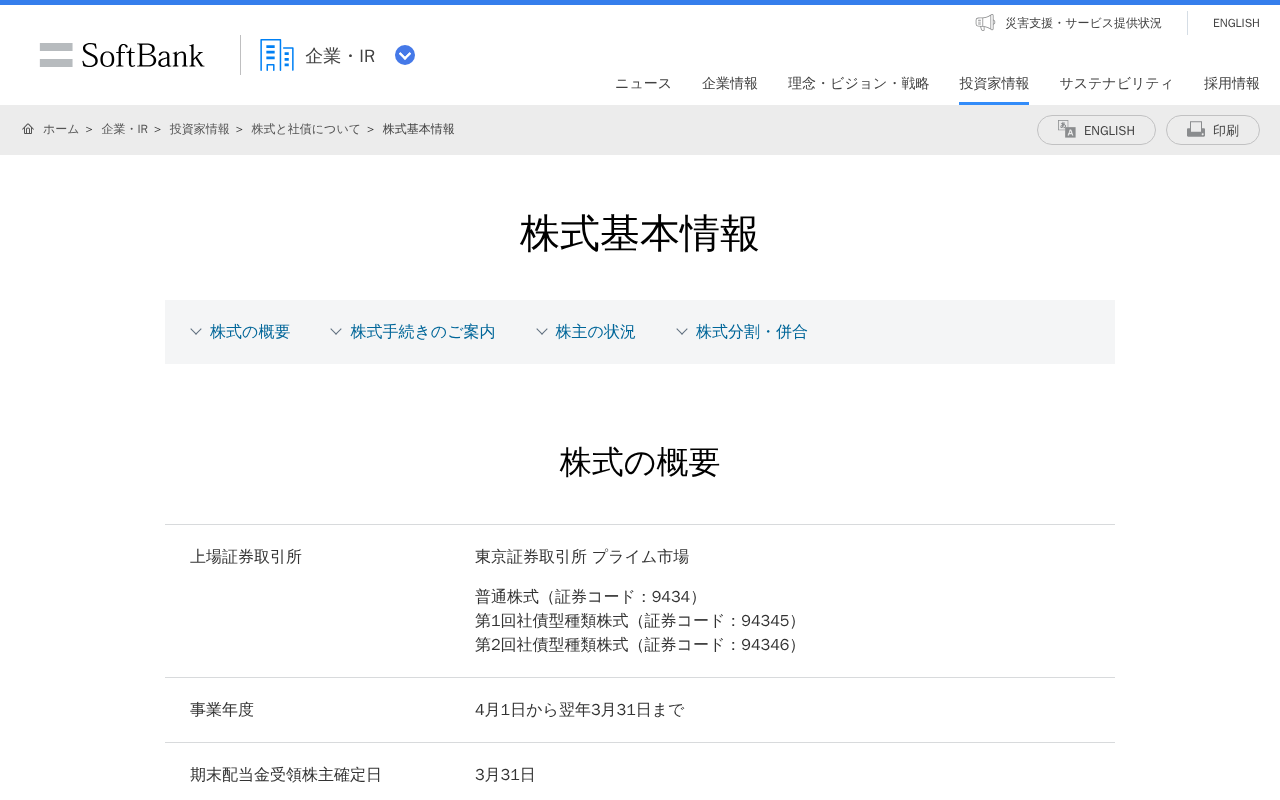Click the ENGLISH translate button in the breadcrumb bar
This screenshot has height=800, width=1280.
1096,130
